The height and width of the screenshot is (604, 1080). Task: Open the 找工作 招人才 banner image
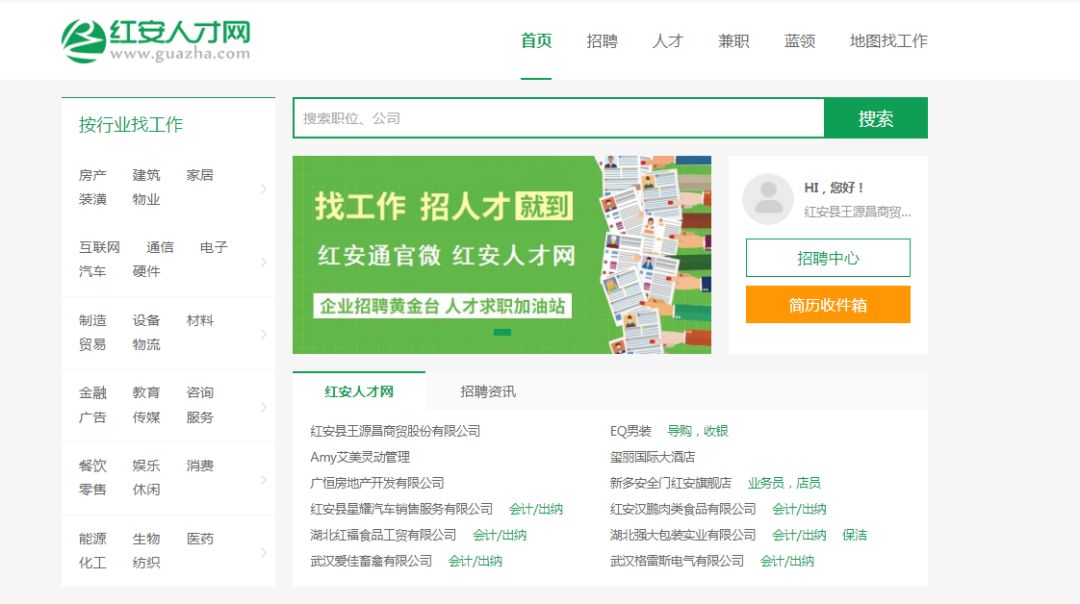501,255
